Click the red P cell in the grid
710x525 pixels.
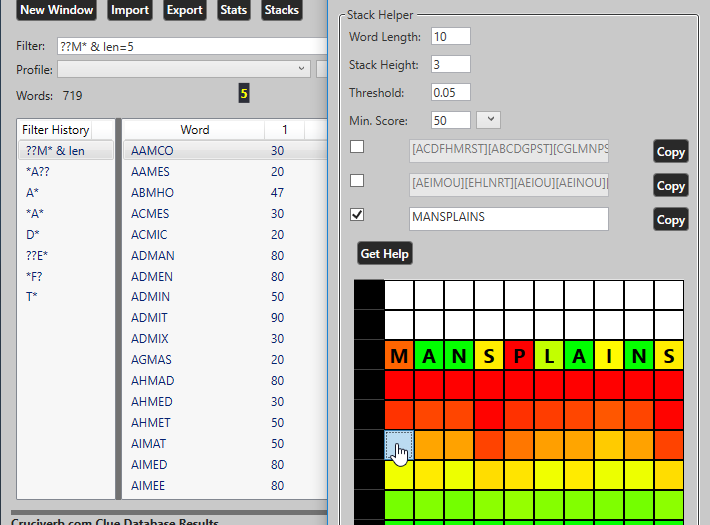click(519, 356)
